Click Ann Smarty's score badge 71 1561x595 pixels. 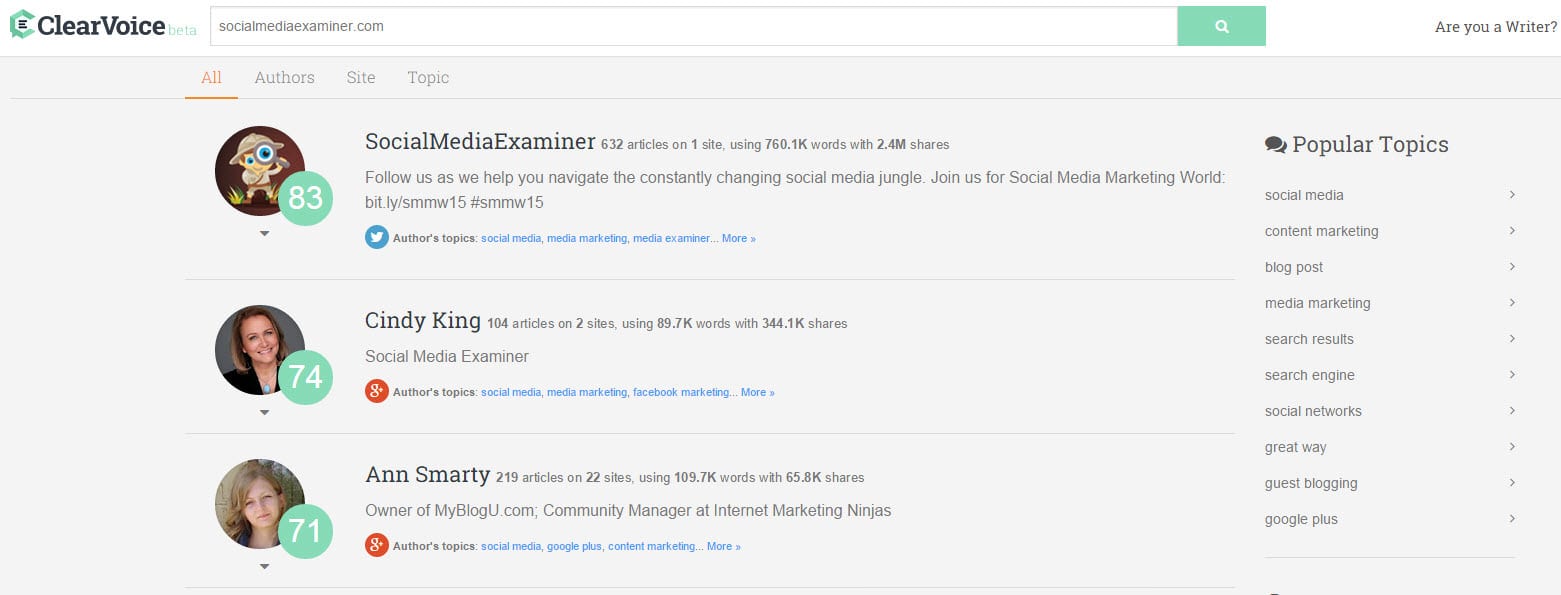[x=304, y=531]
